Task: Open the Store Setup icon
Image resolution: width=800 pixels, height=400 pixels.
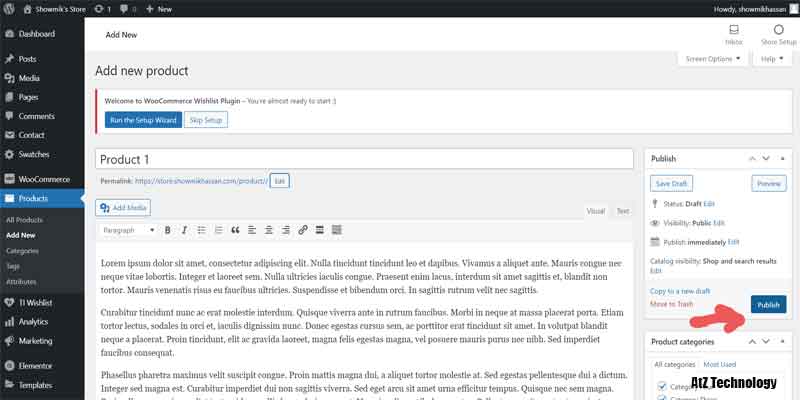Action: click(778, 34)
